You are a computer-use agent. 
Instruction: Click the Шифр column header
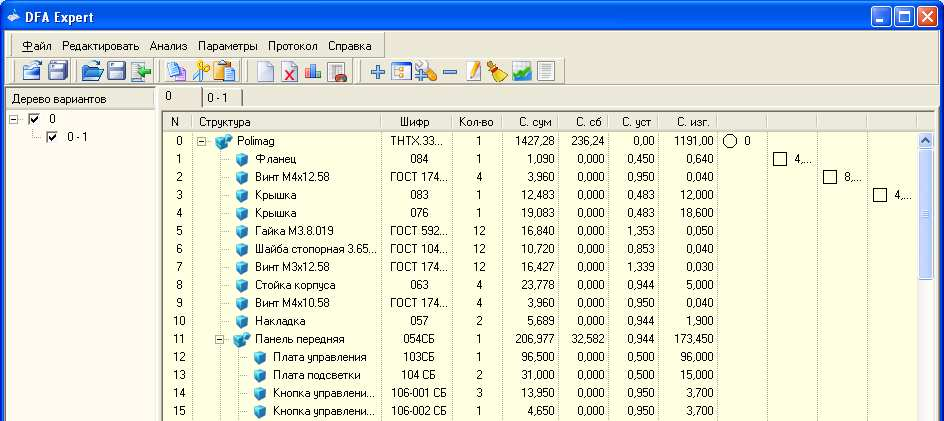click(x=415, y=122)
